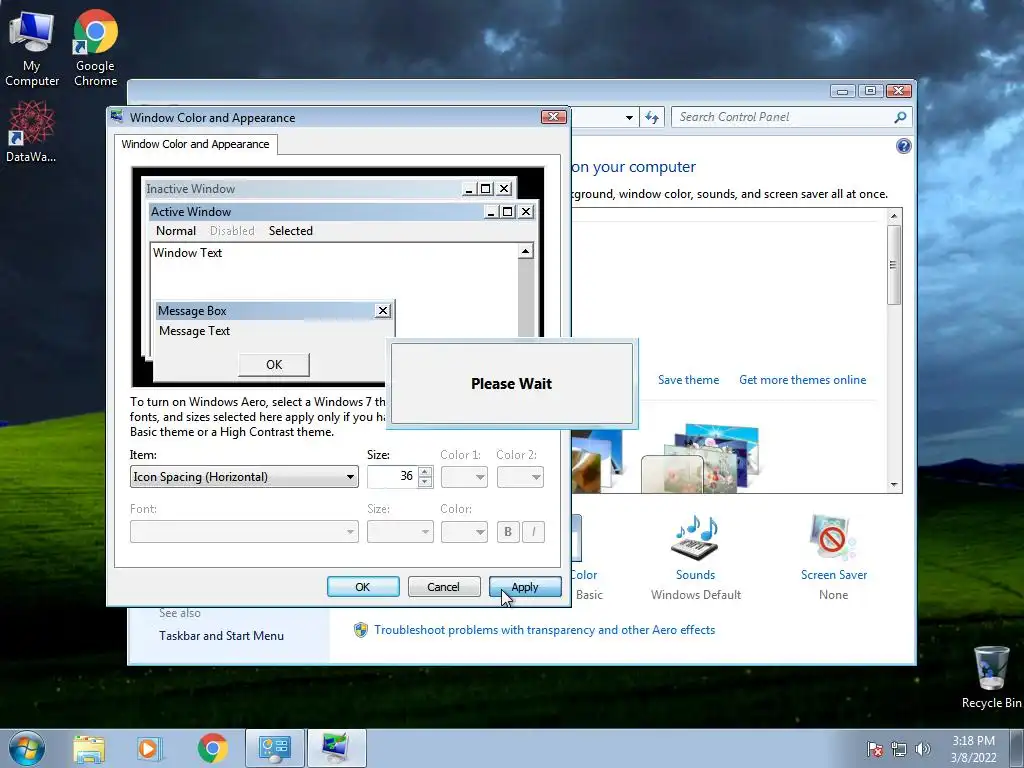Click the preview window scroll up arrow
The height and width of the screenshot is (768, 1024).
(526, 251)
